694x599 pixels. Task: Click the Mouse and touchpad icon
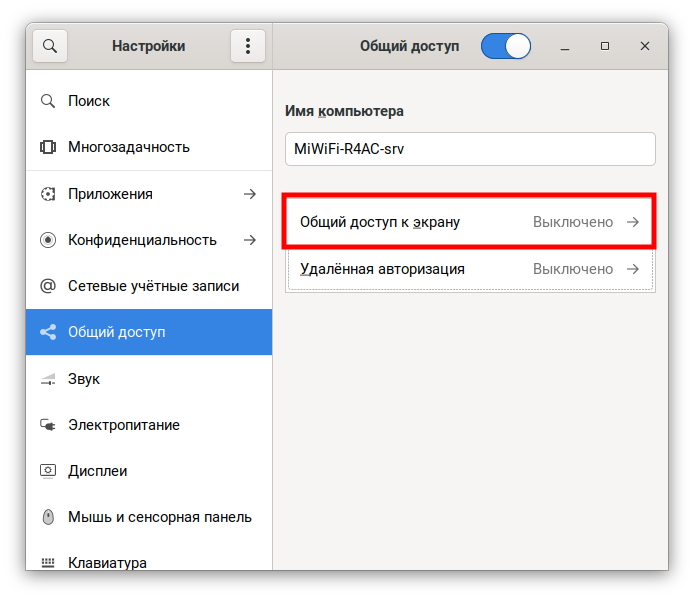click(47, 517)
